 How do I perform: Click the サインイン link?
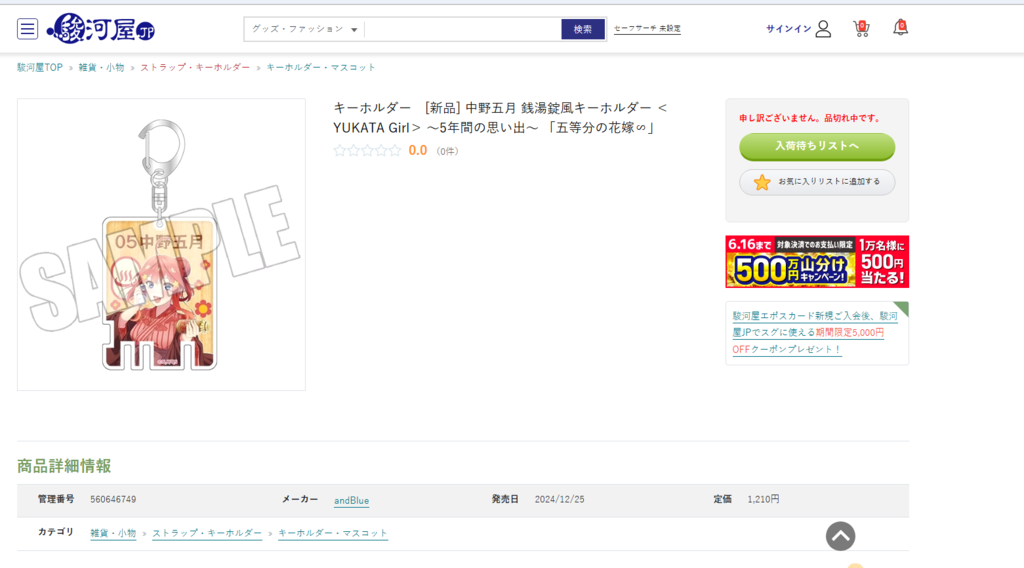tap(788, 29)
